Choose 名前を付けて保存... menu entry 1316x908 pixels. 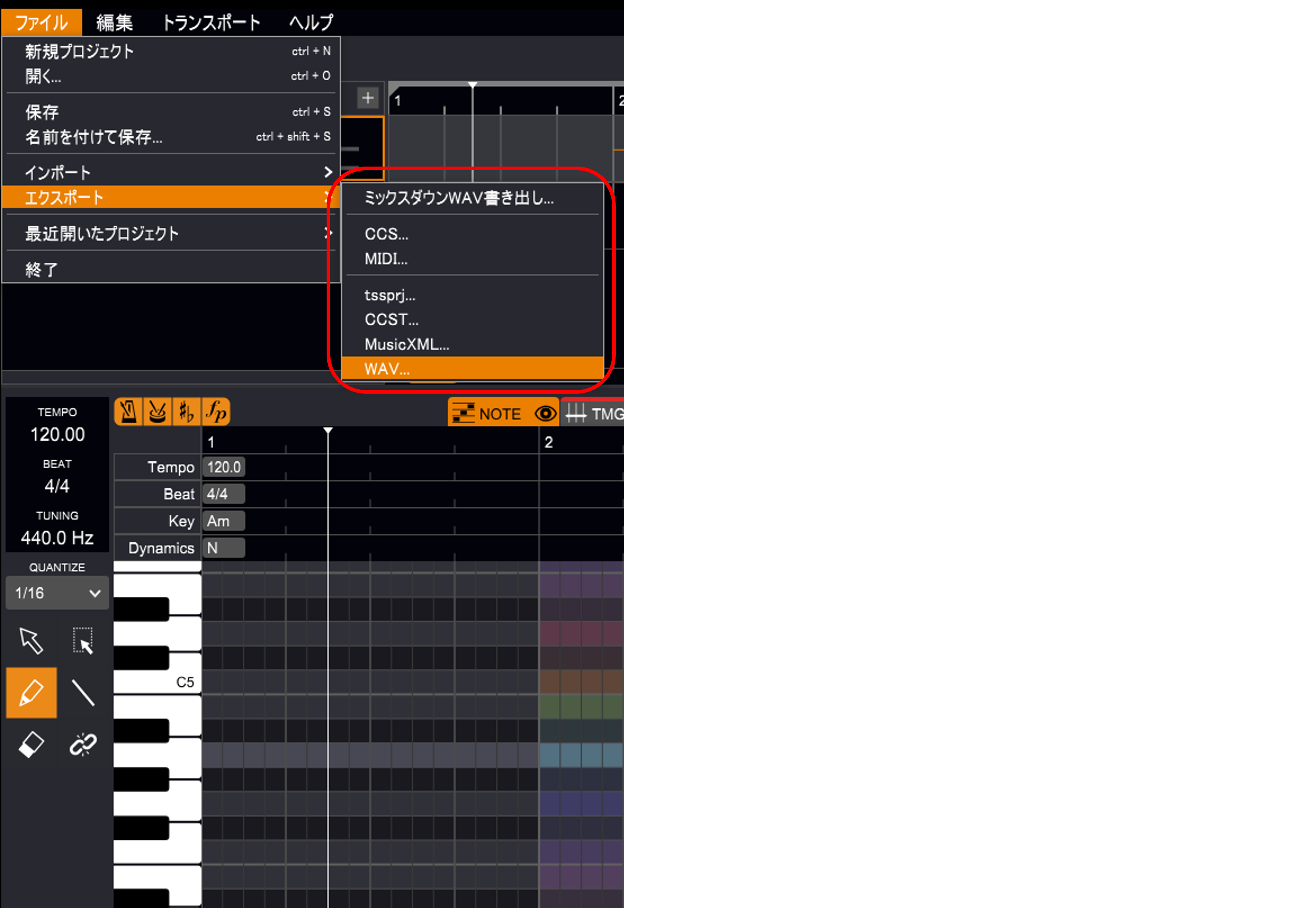pos(171,136)
